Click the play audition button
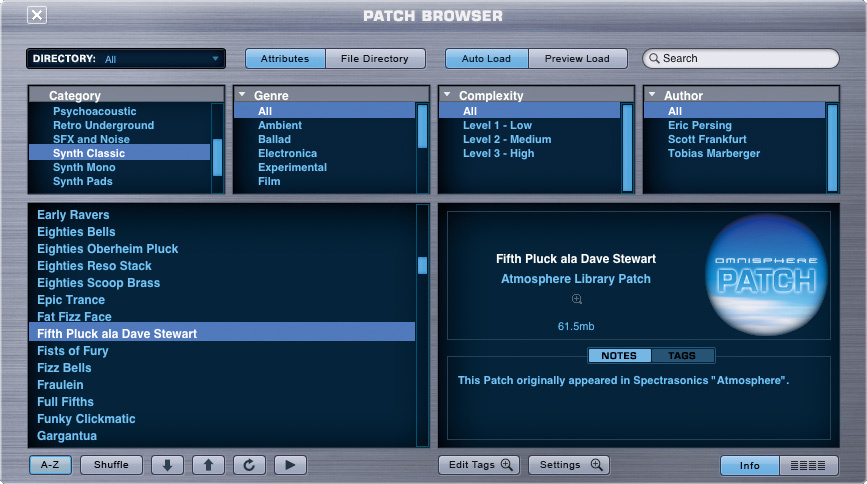The image size is (867, 484). coord(290,465)
